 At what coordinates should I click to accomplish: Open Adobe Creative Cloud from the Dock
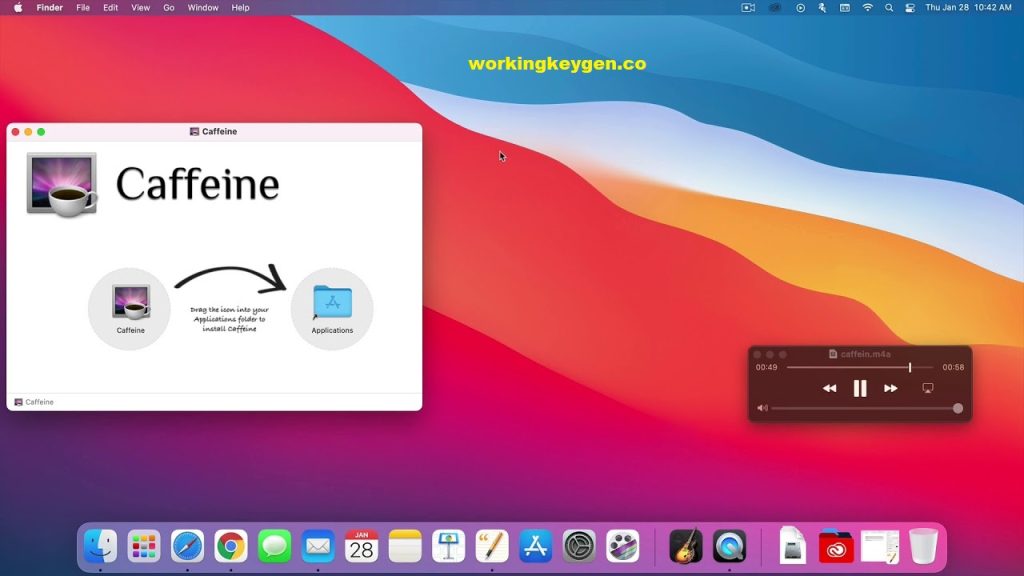[x=836, y=546]
